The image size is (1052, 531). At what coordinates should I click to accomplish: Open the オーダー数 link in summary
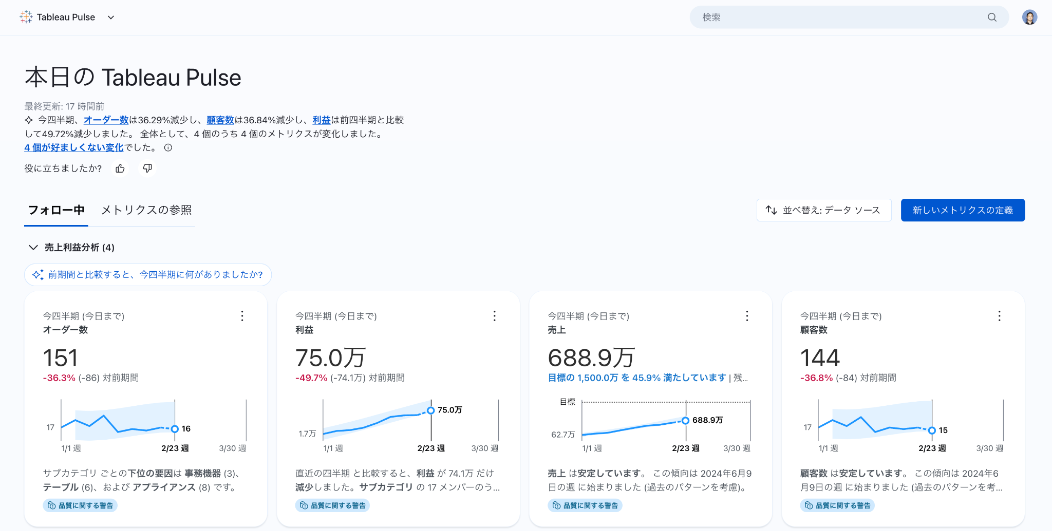(x=106, y=120)
